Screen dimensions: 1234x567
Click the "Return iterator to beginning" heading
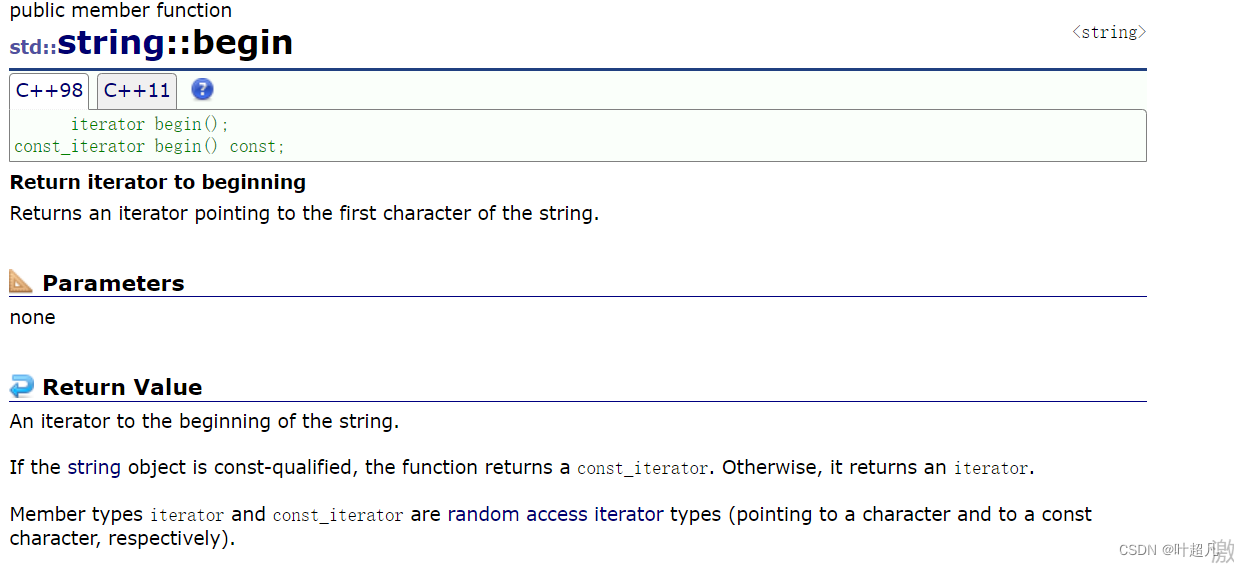157,182
